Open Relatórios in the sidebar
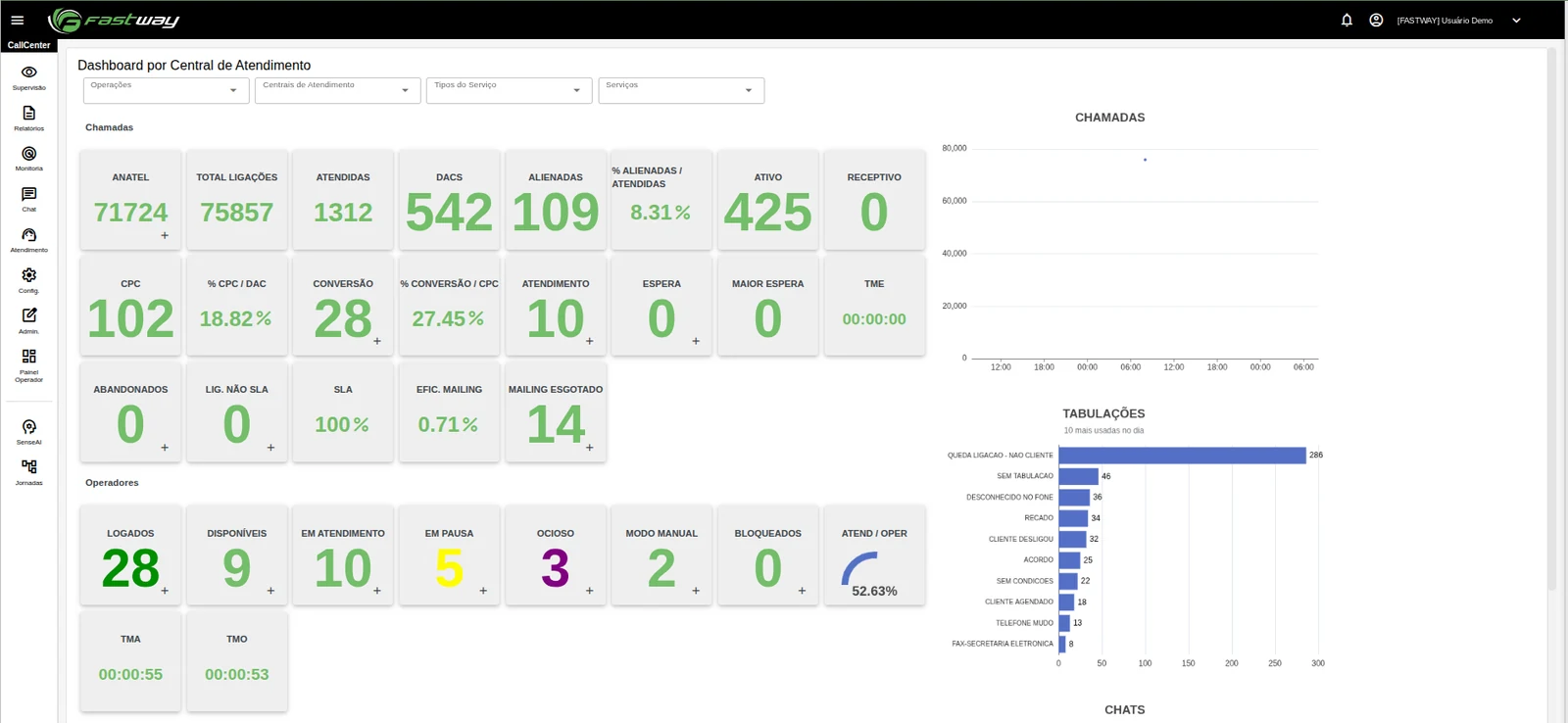 click(29, 119)
